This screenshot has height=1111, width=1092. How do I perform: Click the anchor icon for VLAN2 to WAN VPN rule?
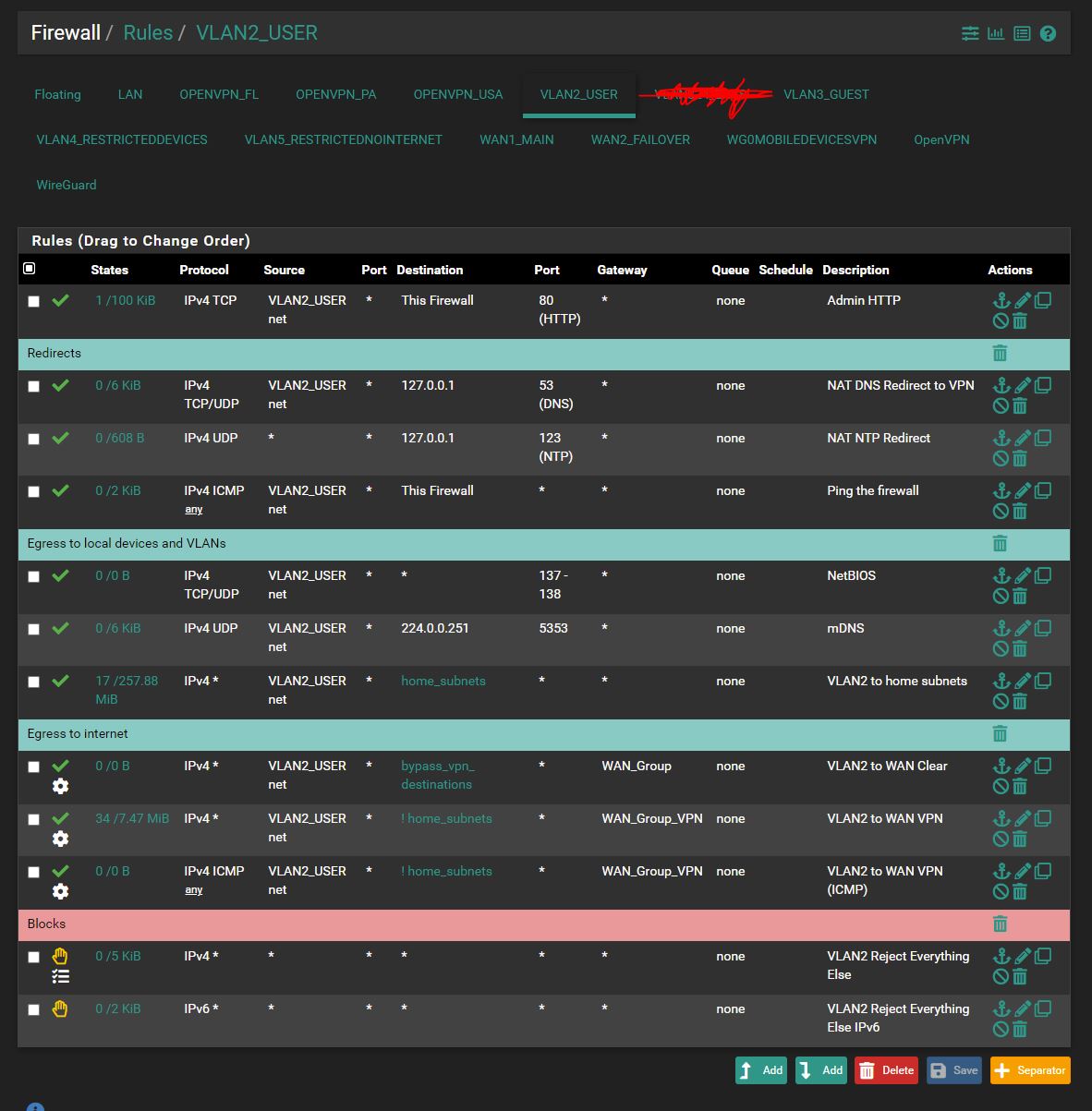click(x=1001, y=819)
